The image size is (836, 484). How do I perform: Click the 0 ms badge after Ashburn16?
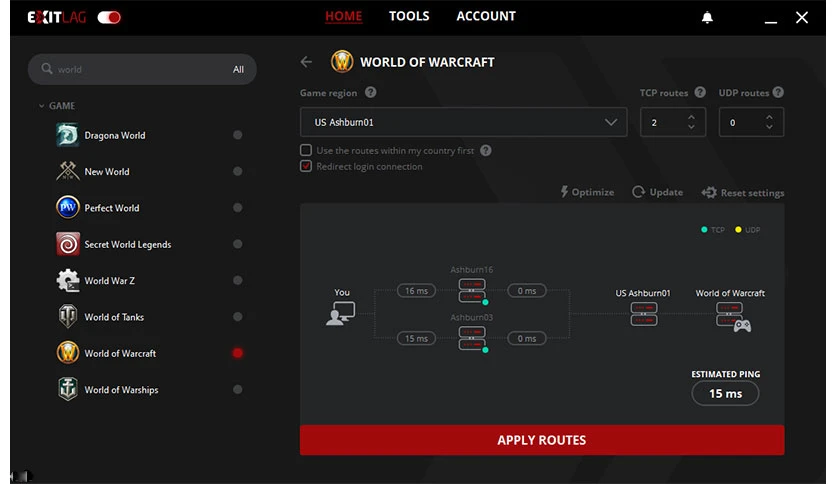click(527, 291)
